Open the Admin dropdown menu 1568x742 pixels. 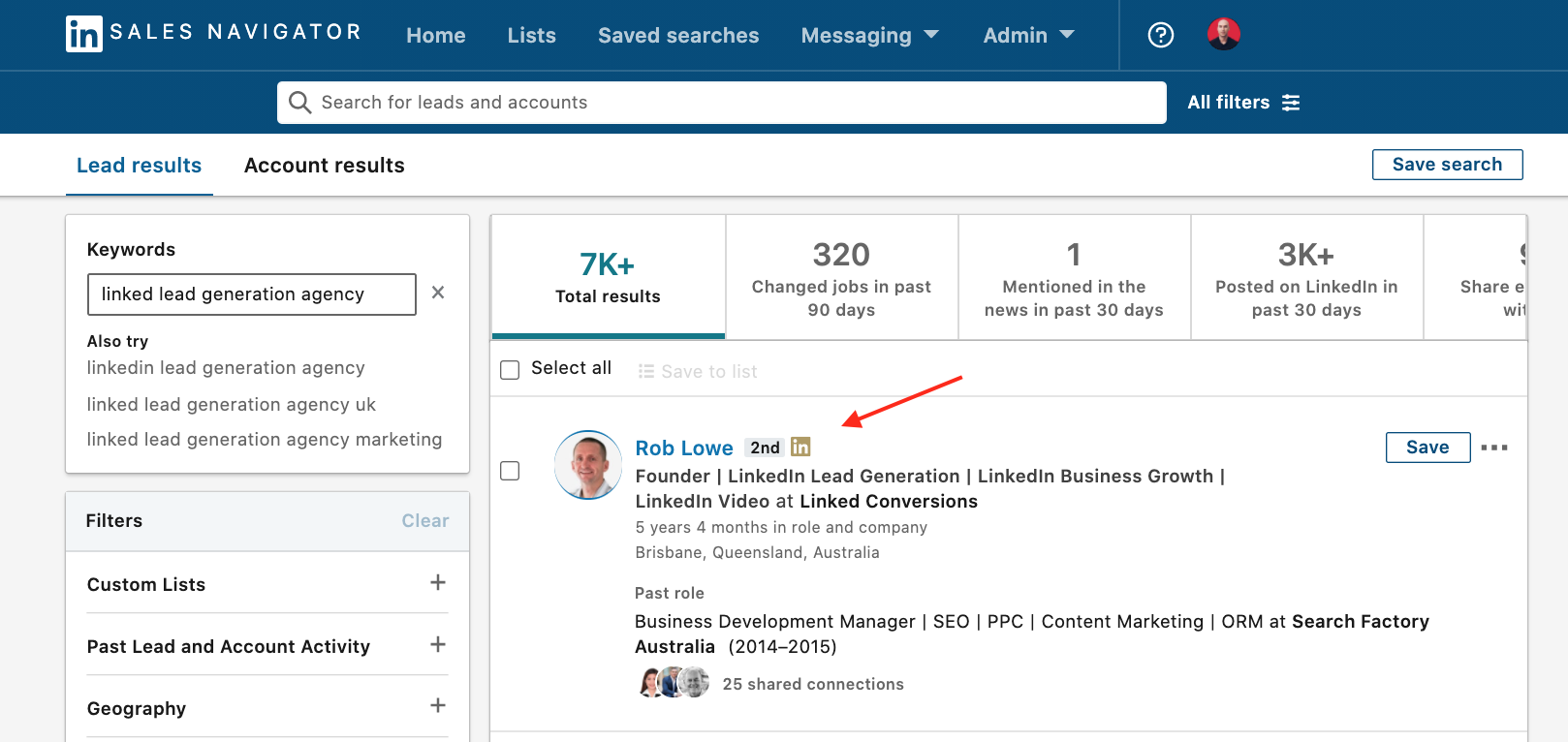click(x=1028, y=35)
